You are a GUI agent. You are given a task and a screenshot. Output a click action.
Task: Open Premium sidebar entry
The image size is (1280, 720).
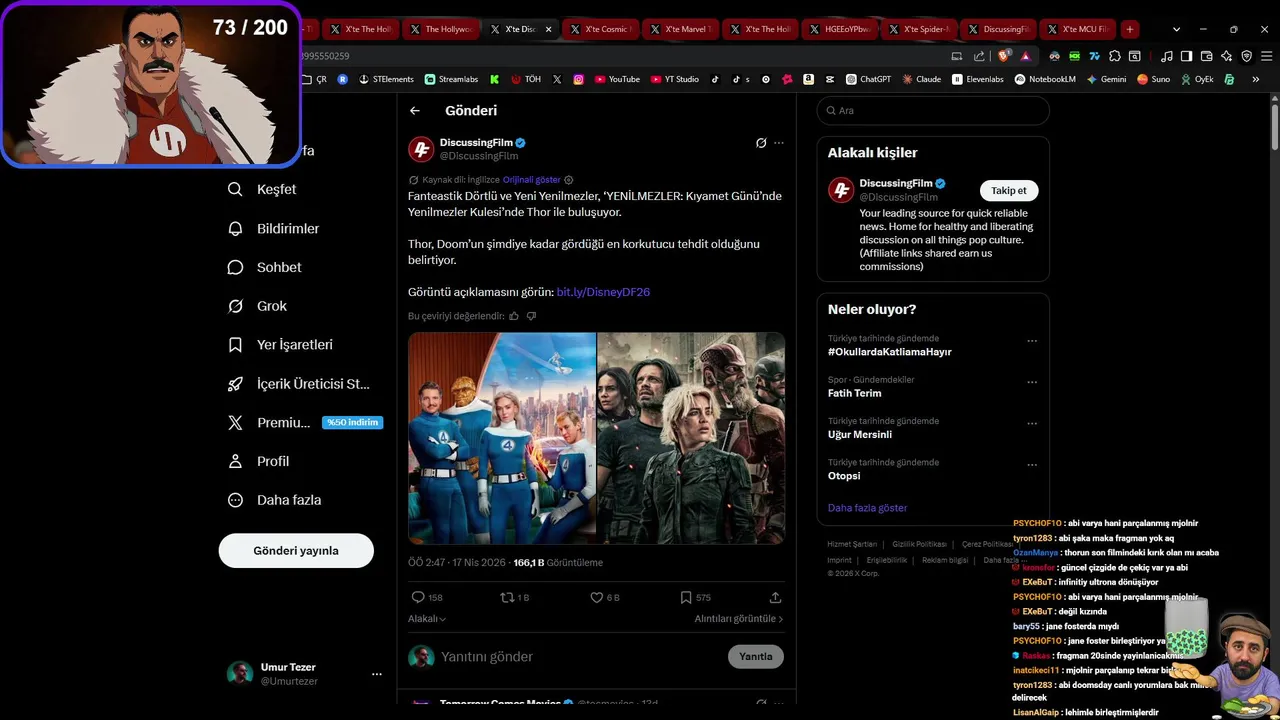click(305, 422)
